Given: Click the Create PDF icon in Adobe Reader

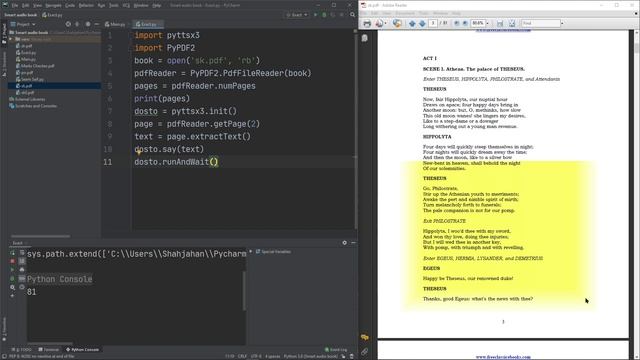Looking at the screenshot, I should (379, 23).
